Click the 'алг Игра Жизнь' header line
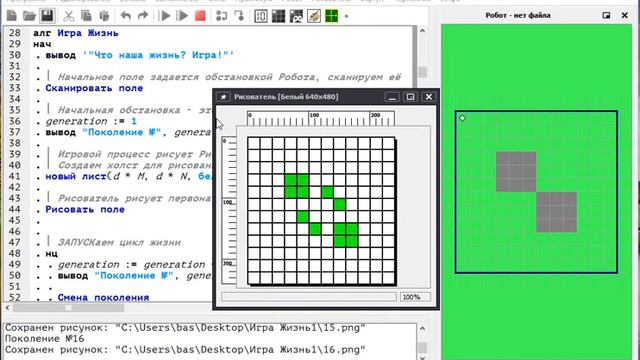The height and width of the screenshot is (360, 640). tap(76, 33)
